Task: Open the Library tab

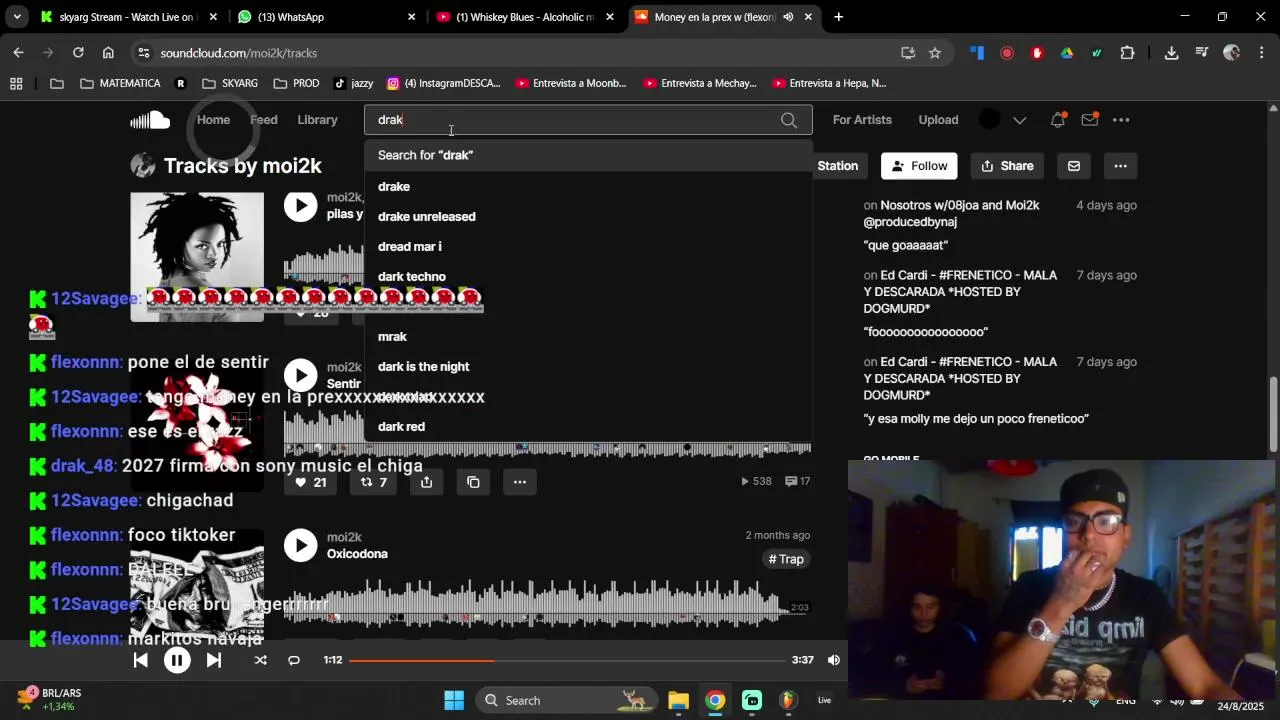Action: (x=317, y=120)
